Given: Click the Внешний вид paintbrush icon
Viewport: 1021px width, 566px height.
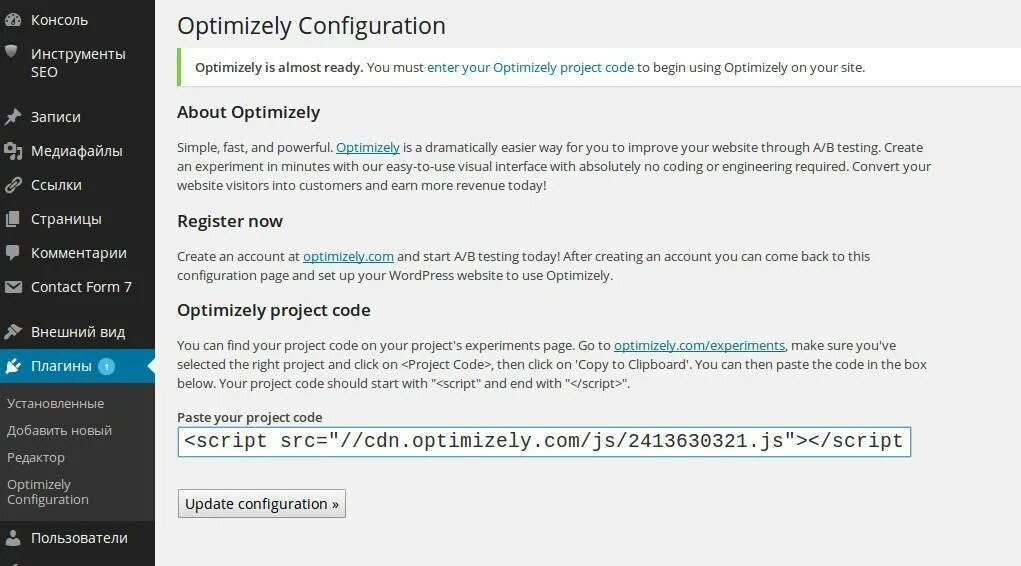Looking at the screenshot, I should pyautogui.click(x=12, y=332).
